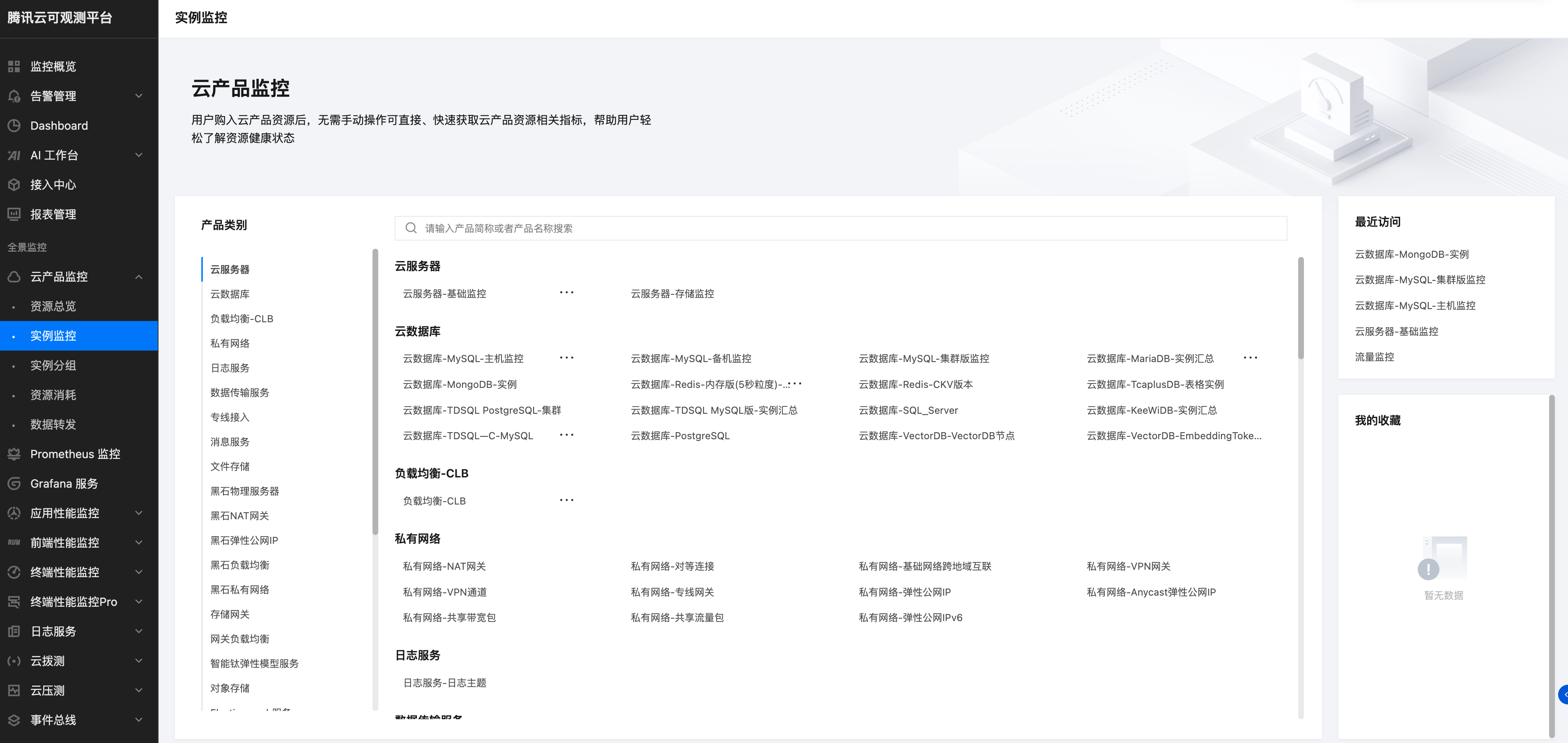The height and width of the screenshot is (743, 1568).
Task: Click the search magnifier icon
Action: (x=411, y=228)
